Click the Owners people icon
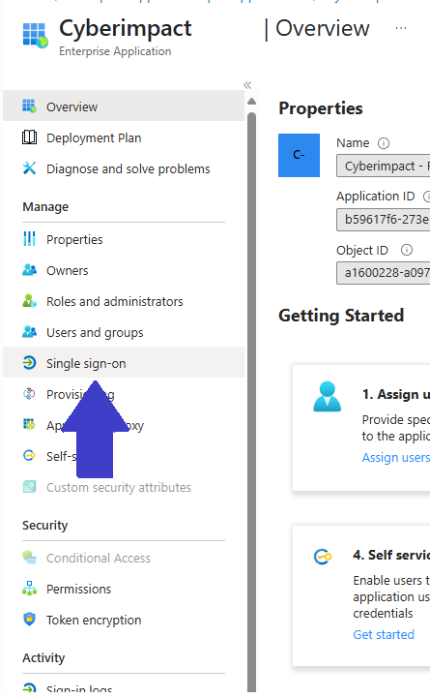Image resolution: width=430 pixels, height=693 pixels. (29, 270)
